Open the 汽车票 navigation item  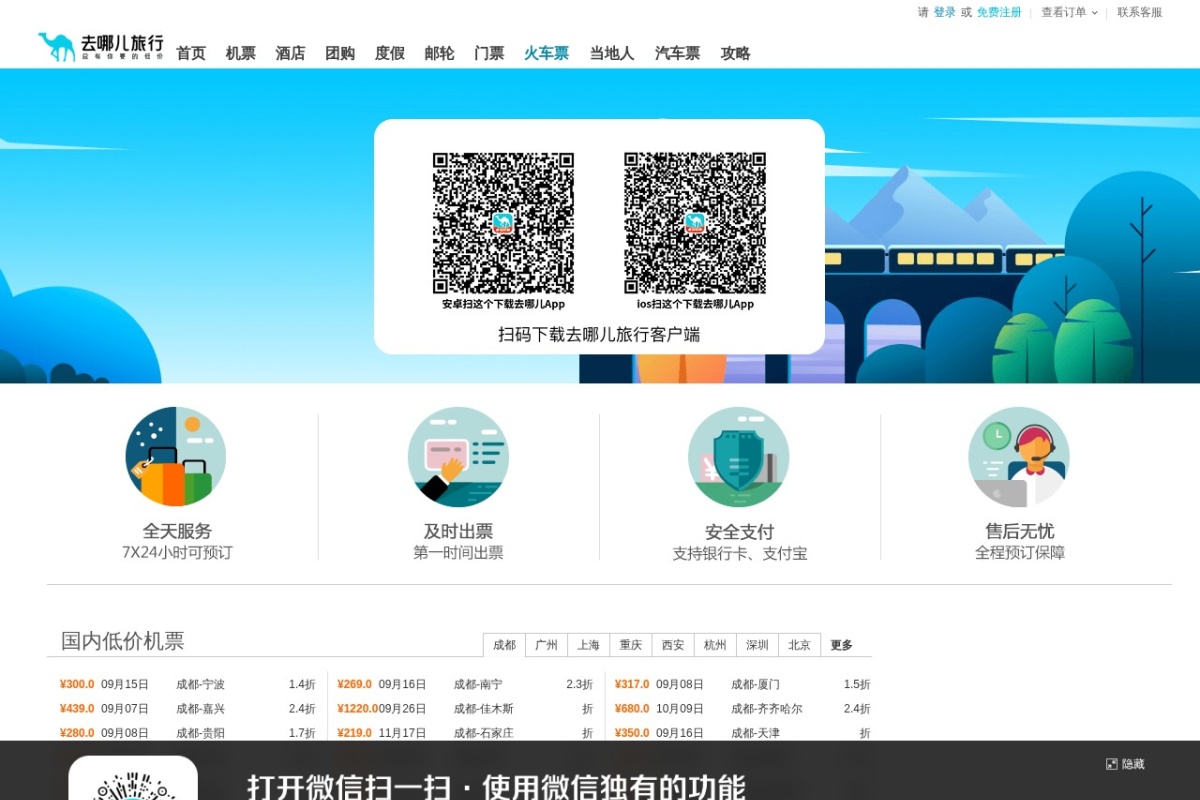[678, 53]
